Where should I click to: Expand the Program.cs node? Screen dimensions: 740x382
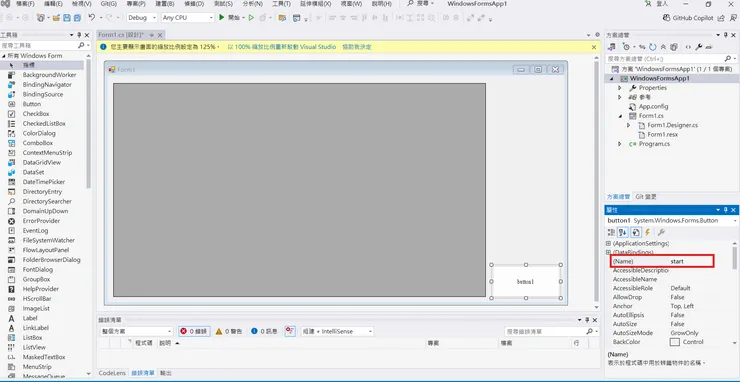point(620,144)
